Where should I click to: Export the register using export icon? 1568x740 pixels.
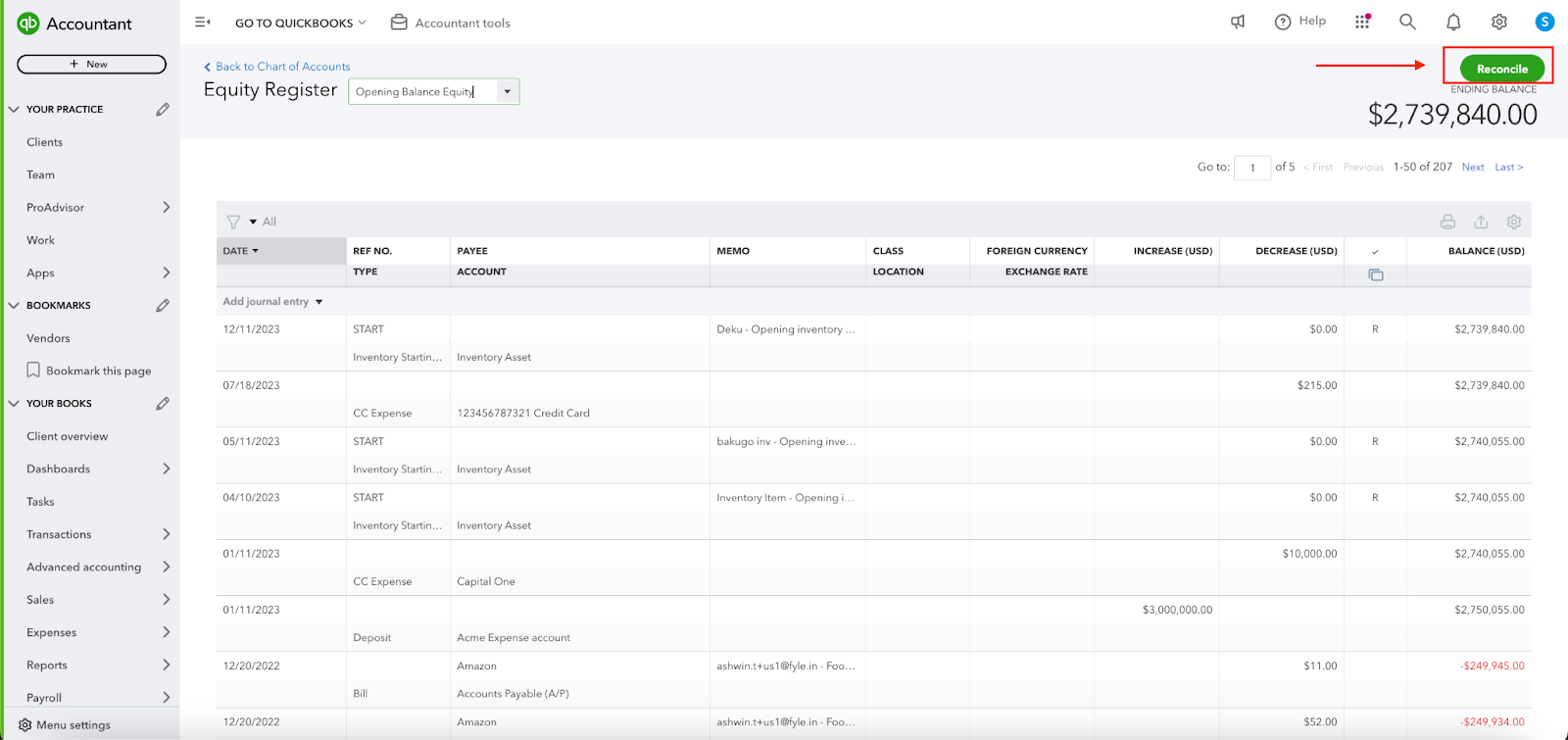(x=1481, y=222)
